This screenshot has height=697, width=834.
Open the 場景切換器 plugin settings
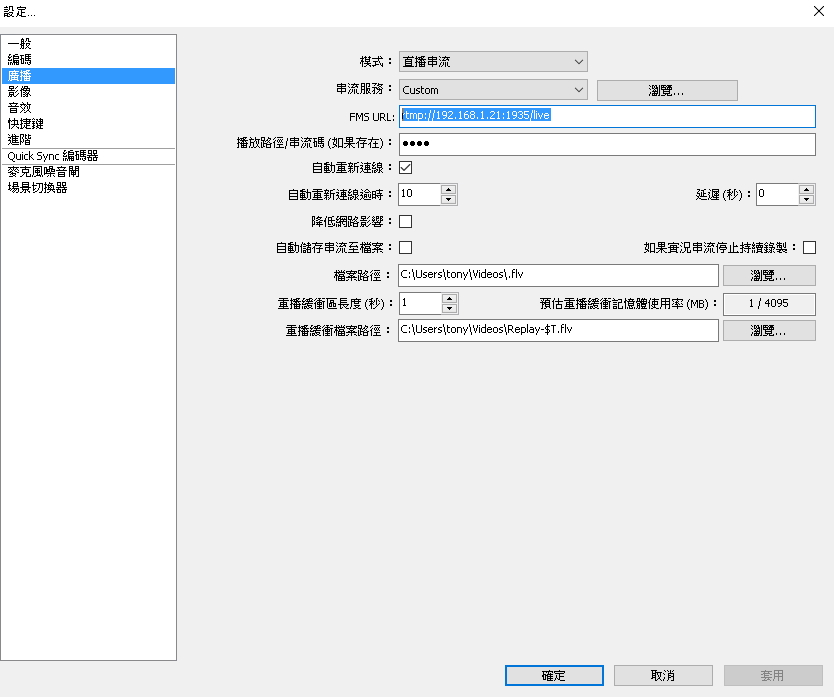[x=88, y=188]
